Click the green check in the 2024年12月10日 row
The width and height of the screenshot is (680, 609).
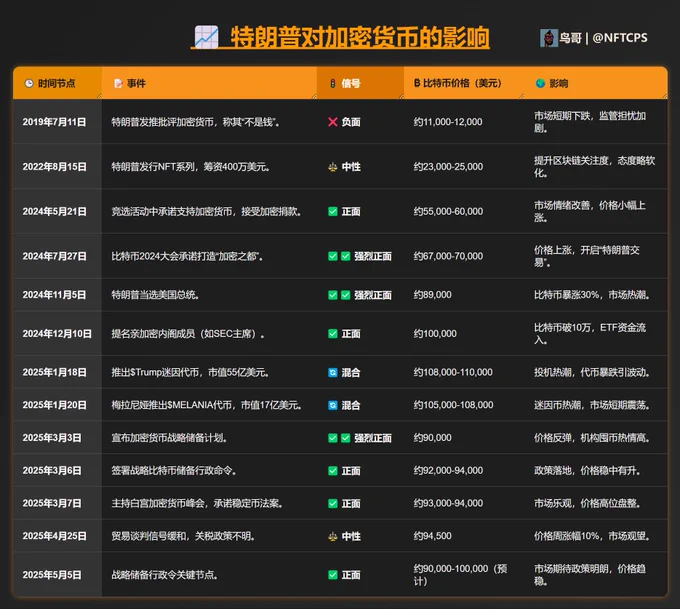coord(333,334)
